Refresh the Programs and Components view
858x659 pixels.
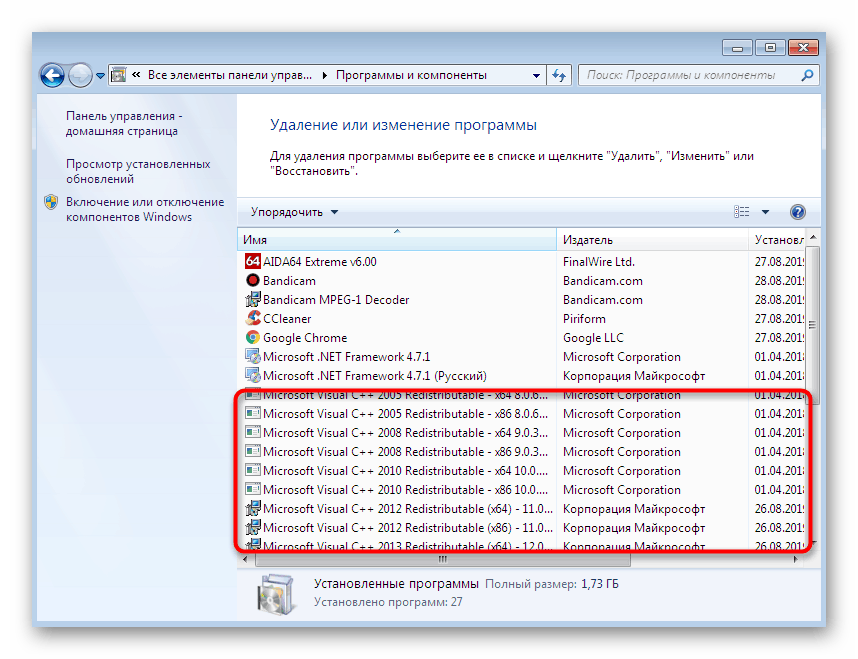(559, 76)
